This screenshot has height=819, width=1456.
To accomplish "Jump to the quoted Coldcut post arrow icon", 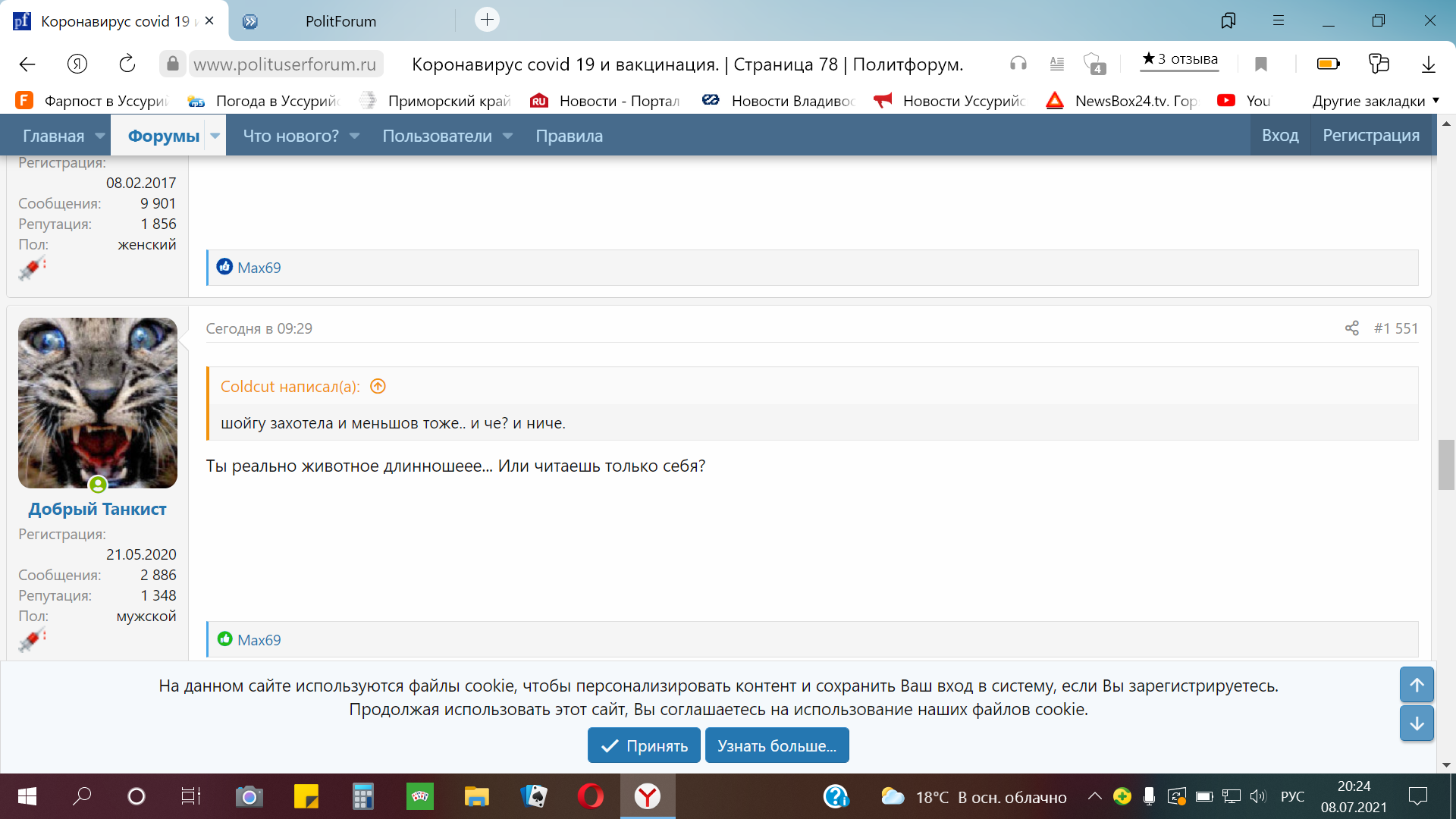I will [378, 387].
